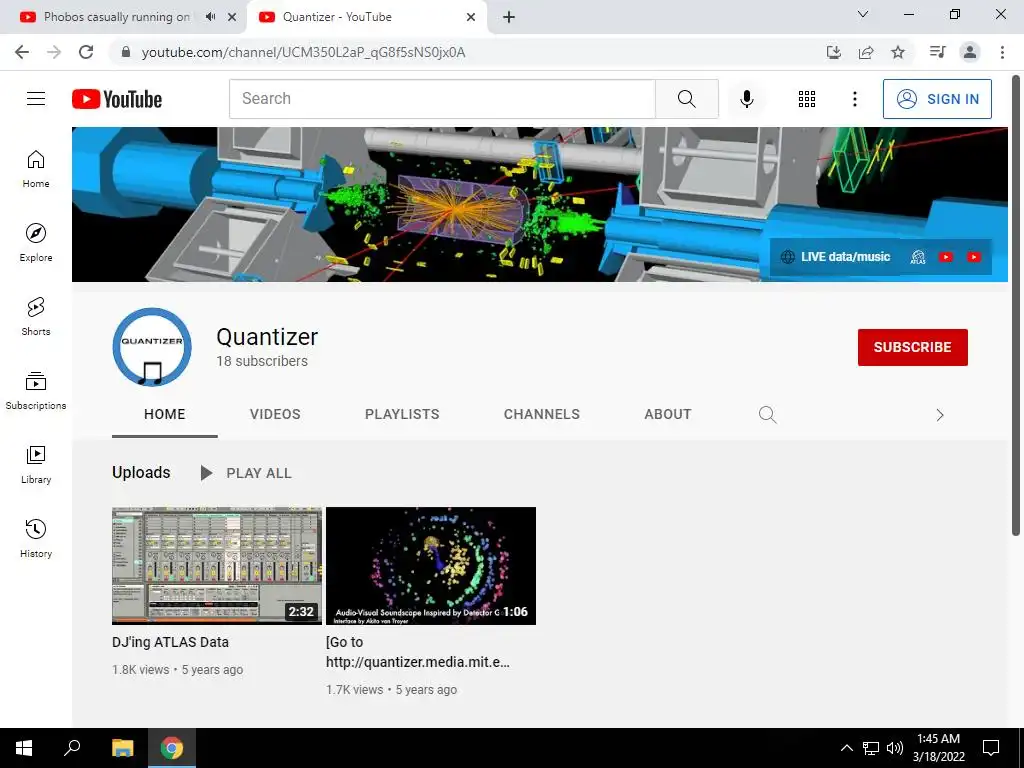Click the ATLAS icon in the banner

pos(918,257)
